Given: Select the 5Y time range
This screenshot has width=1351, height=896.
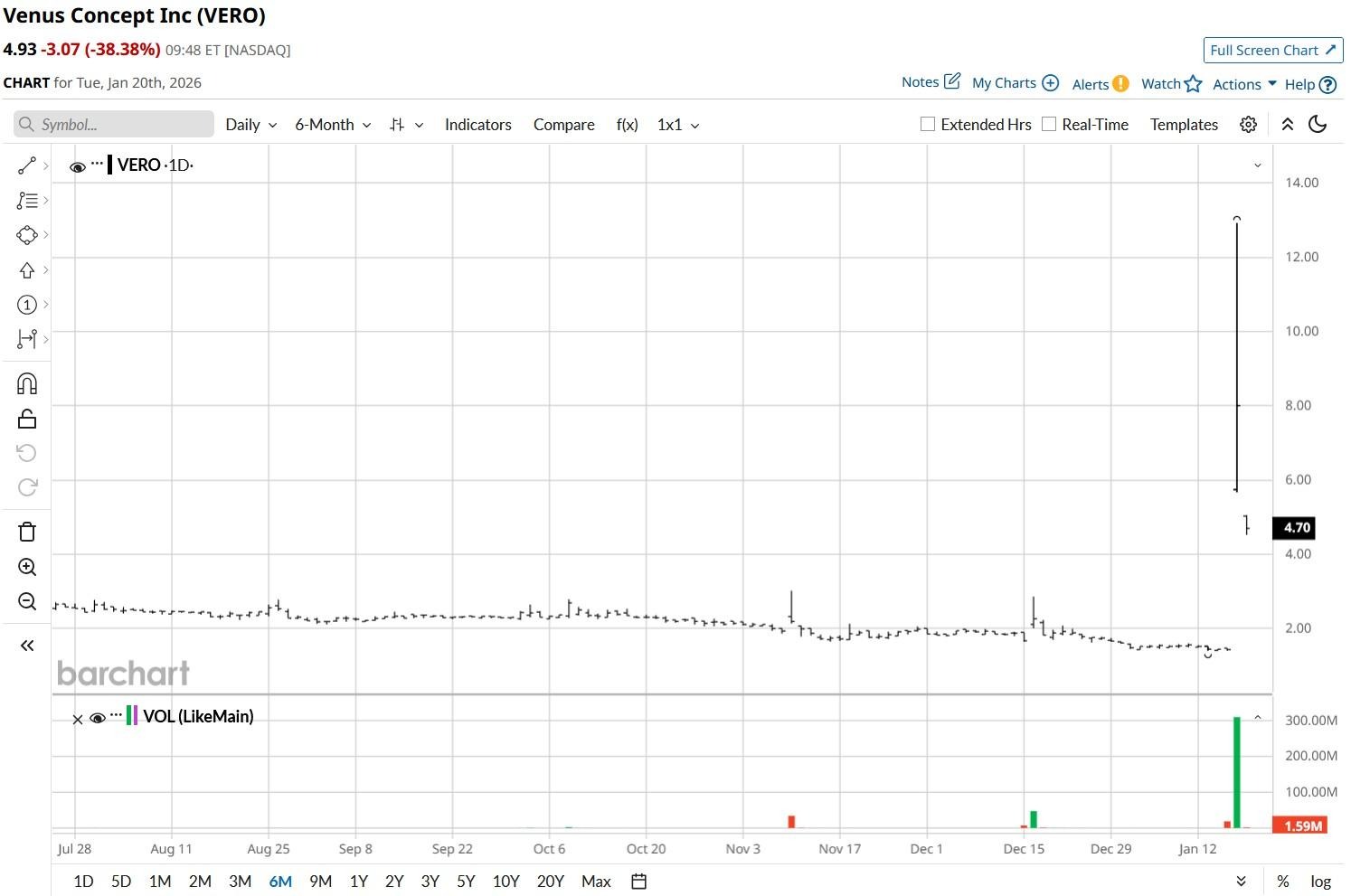Looking at the screenshot, I should [466, 882].
